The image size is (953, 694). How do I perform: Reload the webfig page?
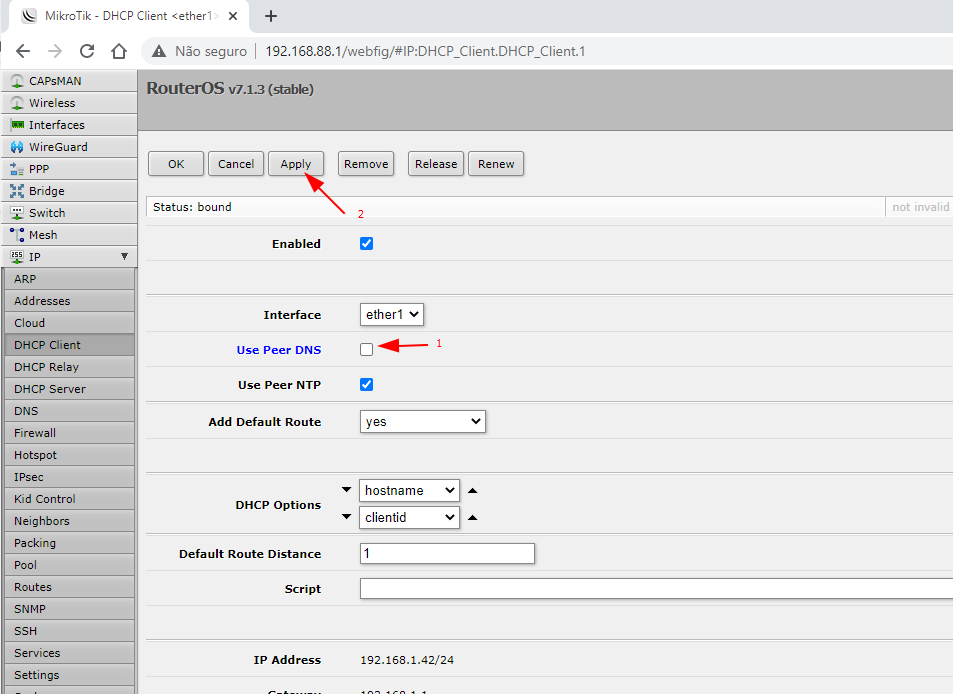point(87,51)
